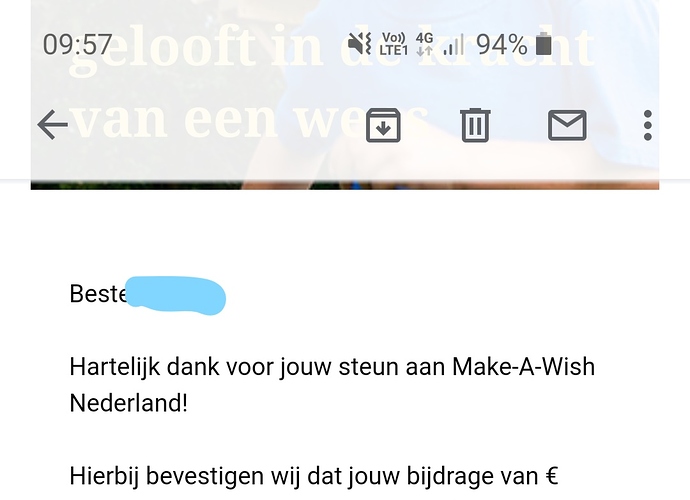The height and width of the screenshot is (500, 690).
Task: Open the three-dot more options menu
Action: [x=647, y=125]
